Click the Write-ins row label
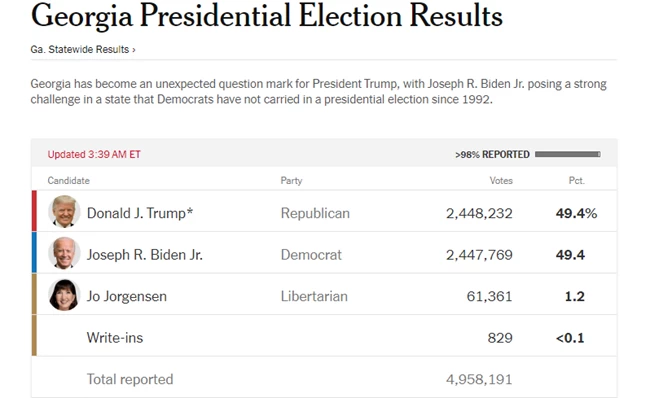Screen dimensions: 650x398 click(x=115, y=338)
